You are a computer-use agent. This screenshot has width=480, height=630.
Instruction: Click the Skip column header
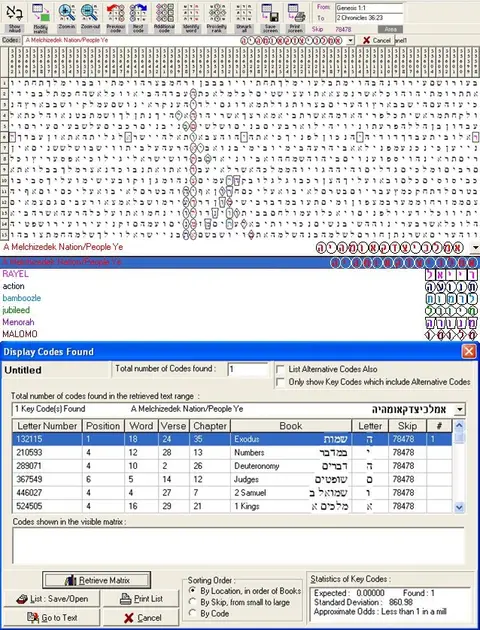[x=407, y=426]
